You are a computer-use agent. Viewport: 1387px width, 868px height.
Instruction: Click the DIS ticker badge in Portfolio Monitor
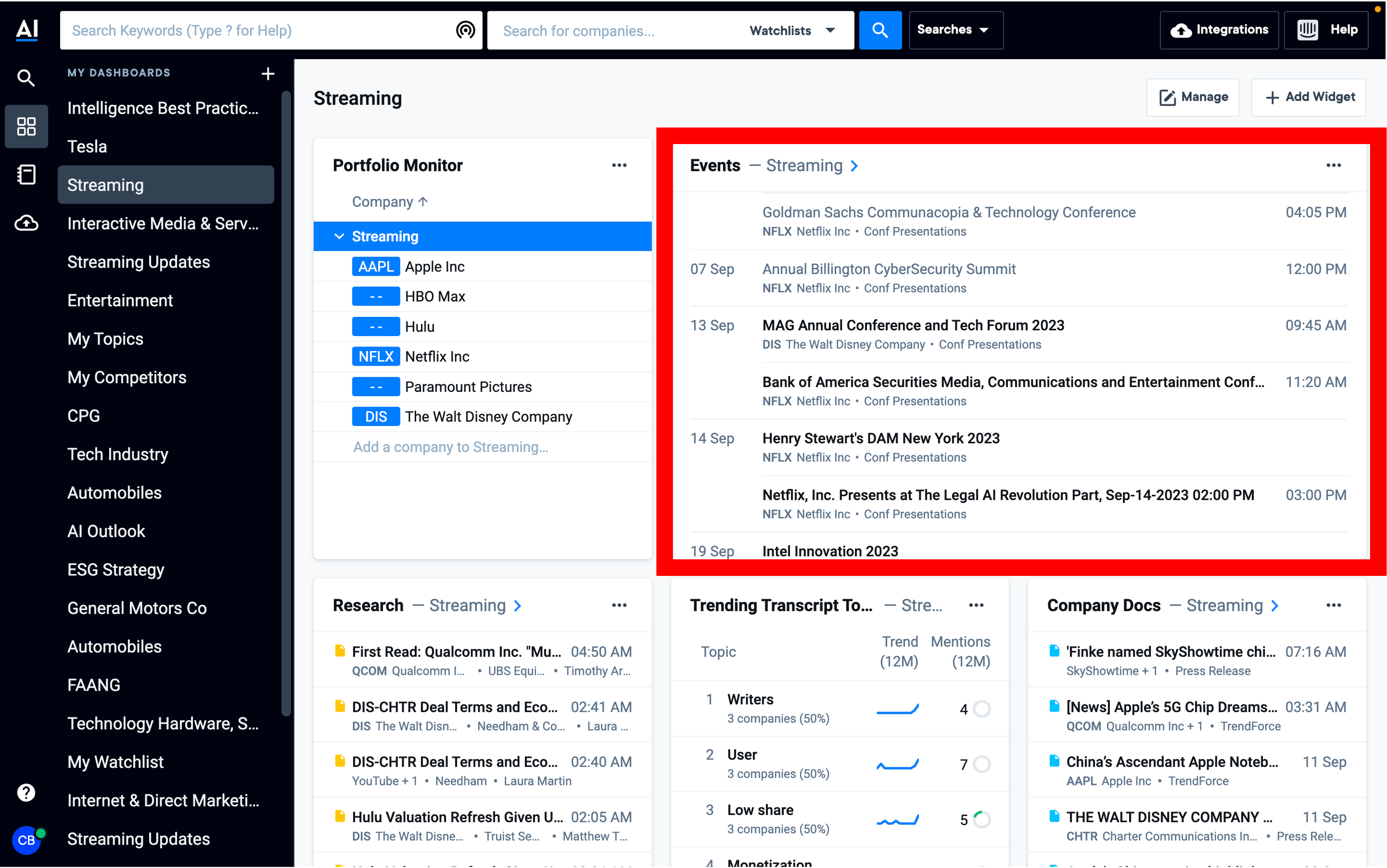(x=375, y=417)
